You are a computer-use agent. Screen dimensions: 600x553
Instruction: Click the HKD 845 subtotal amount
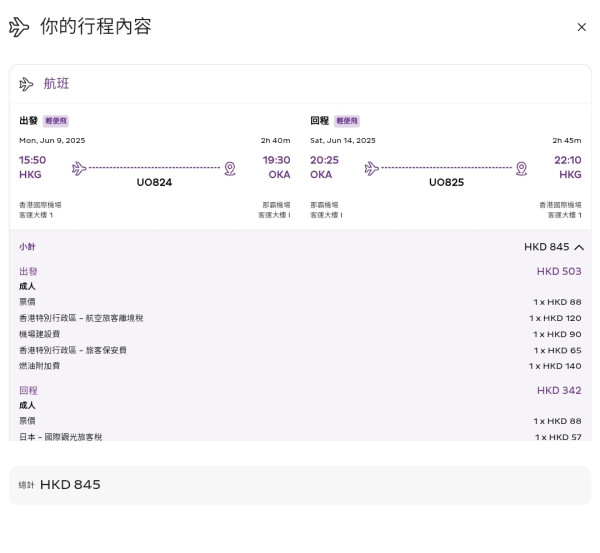(546, 247)
